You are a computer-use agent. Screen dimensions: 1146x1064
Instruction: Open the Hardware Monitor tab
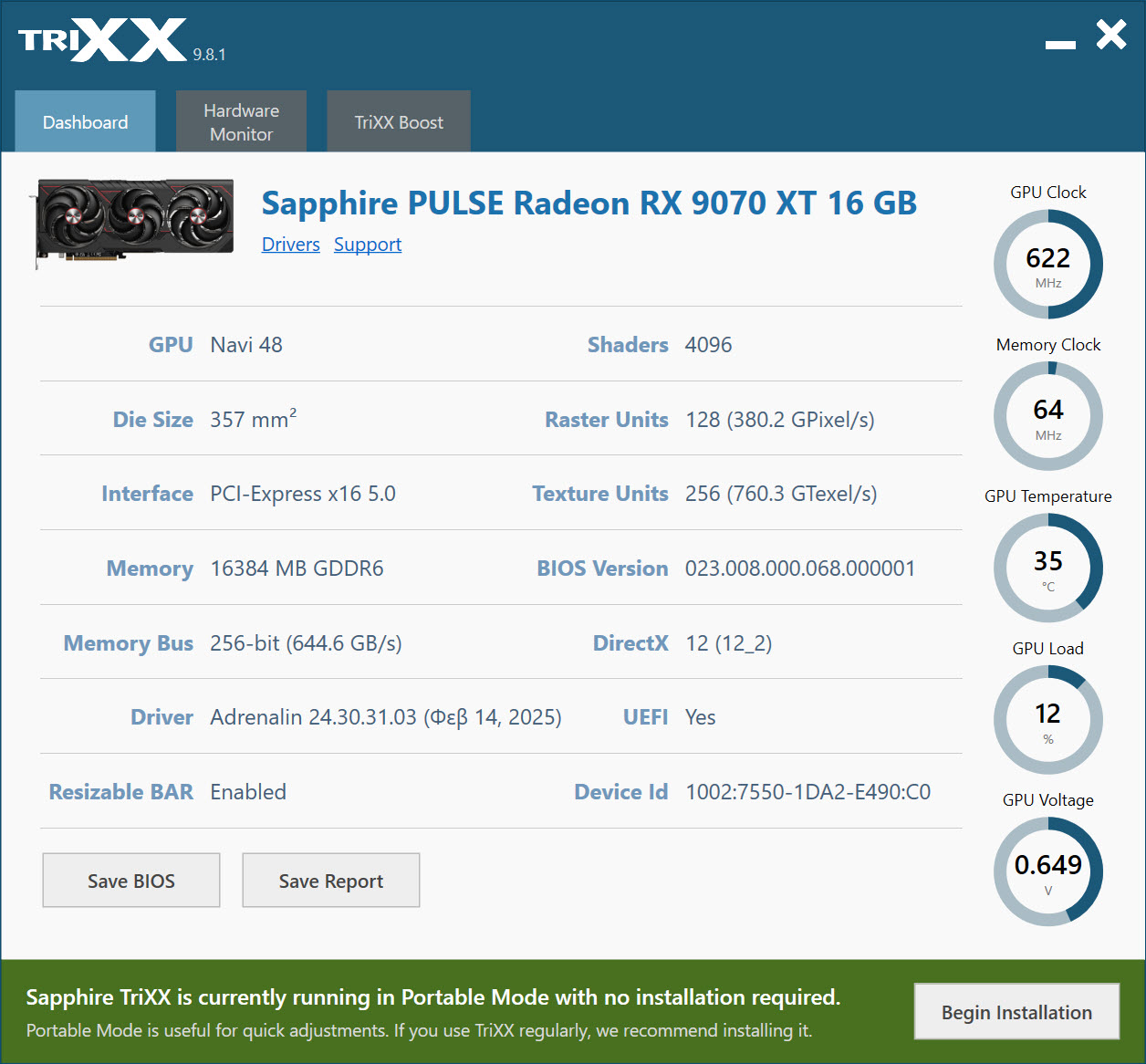tap(241, 121)
